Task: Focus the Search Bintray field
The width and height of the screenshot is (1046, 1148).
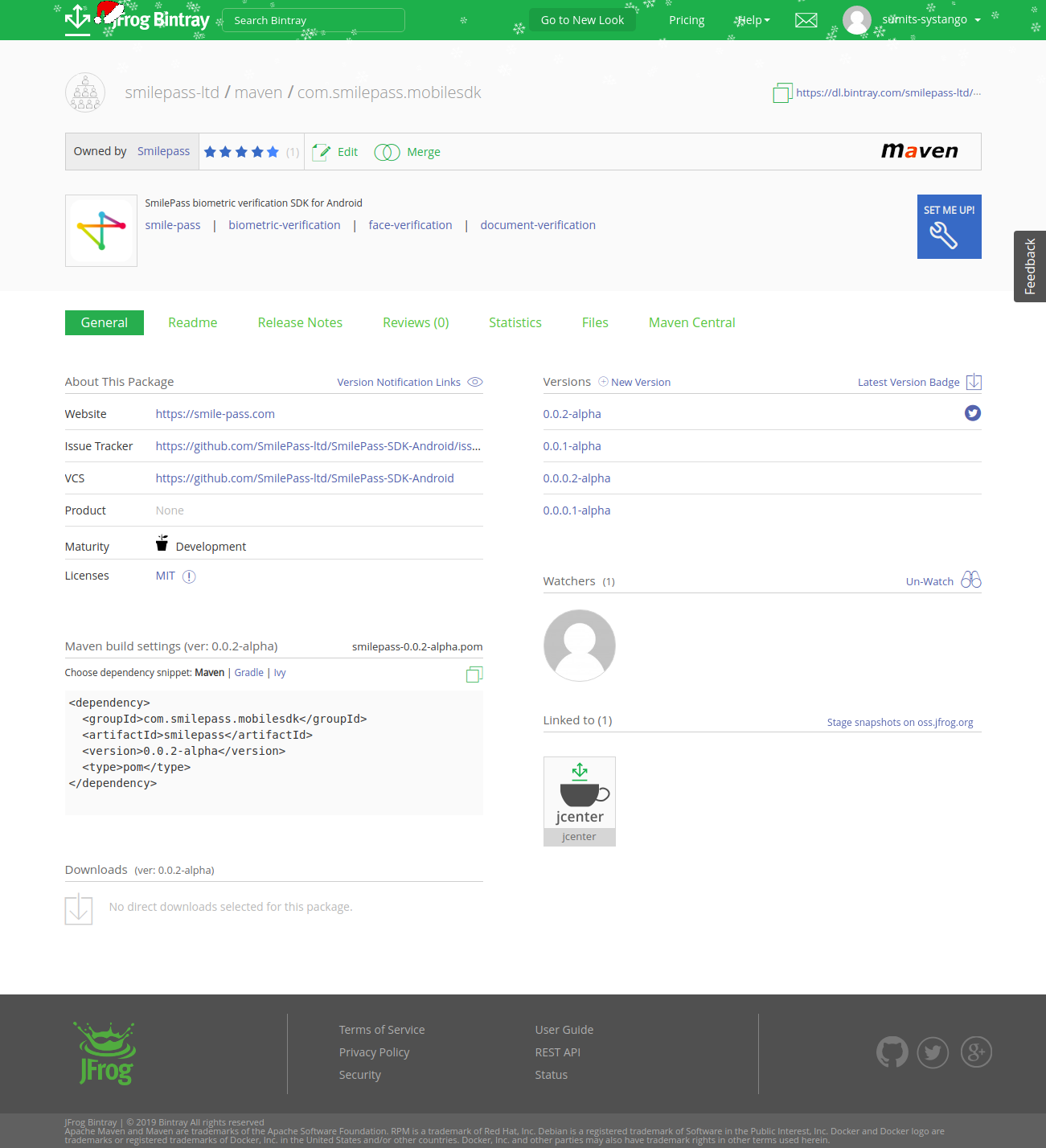Action: [314, 20]
